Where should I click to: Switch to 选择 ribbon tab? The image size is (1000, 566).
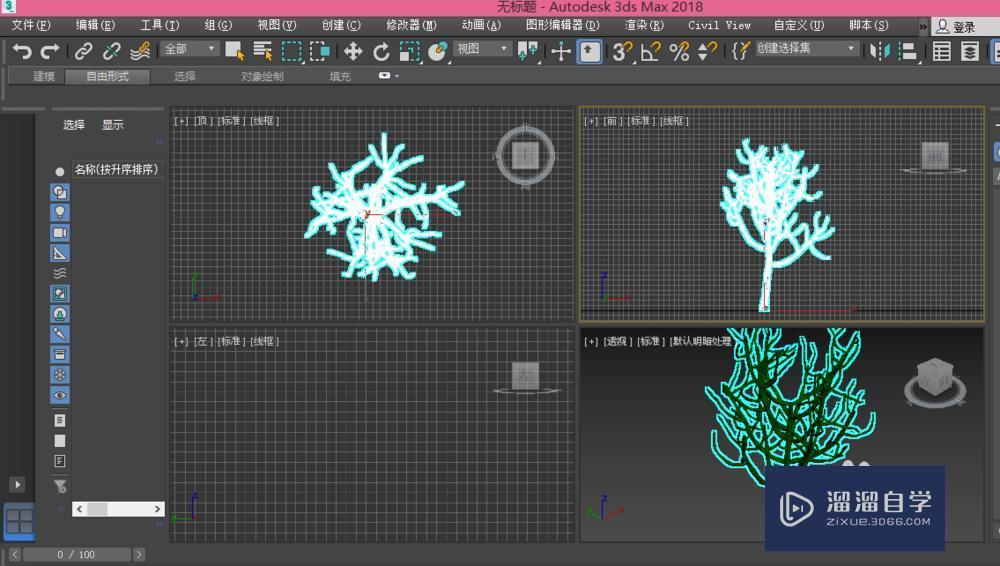pos(185,77)
